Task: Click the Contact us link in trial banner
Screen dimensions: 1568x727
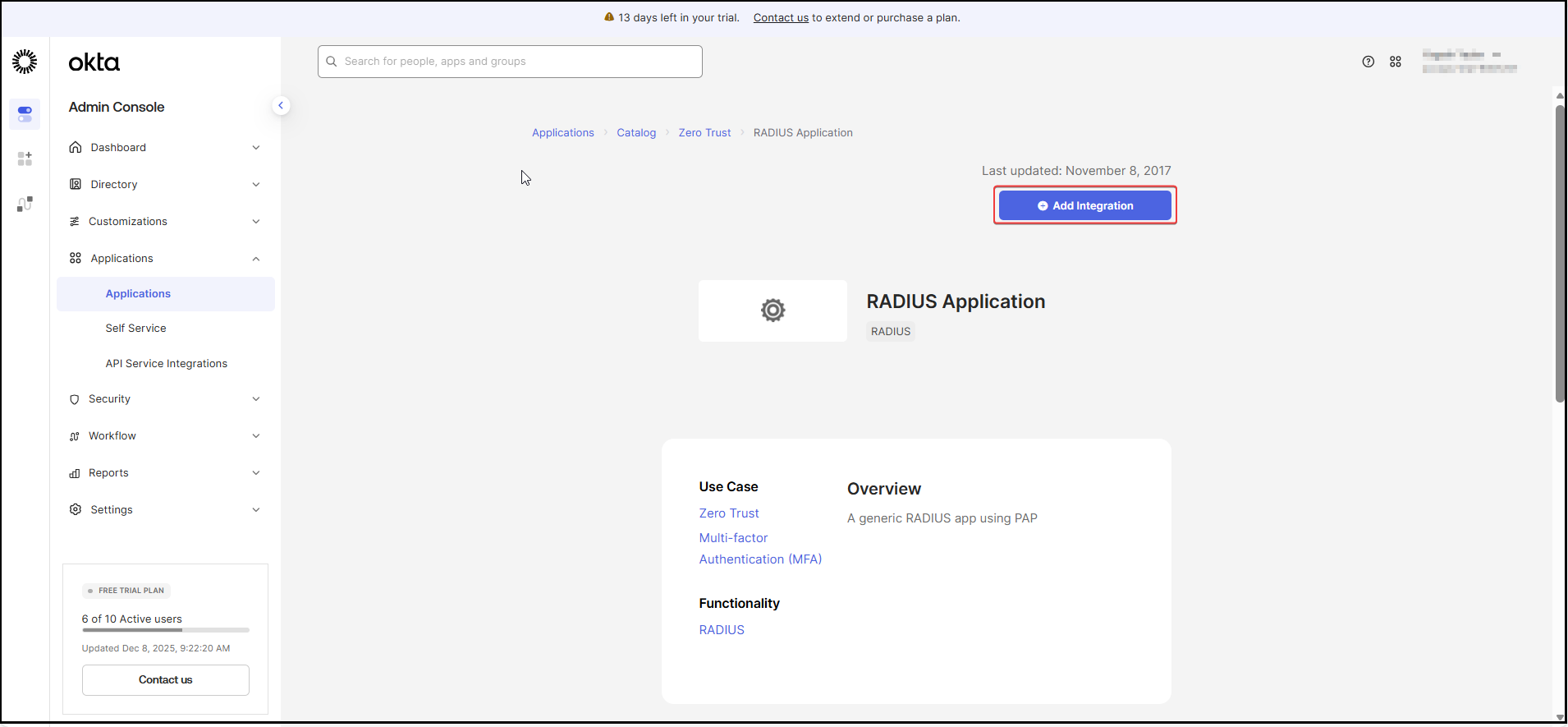Action: pos(781,18)
